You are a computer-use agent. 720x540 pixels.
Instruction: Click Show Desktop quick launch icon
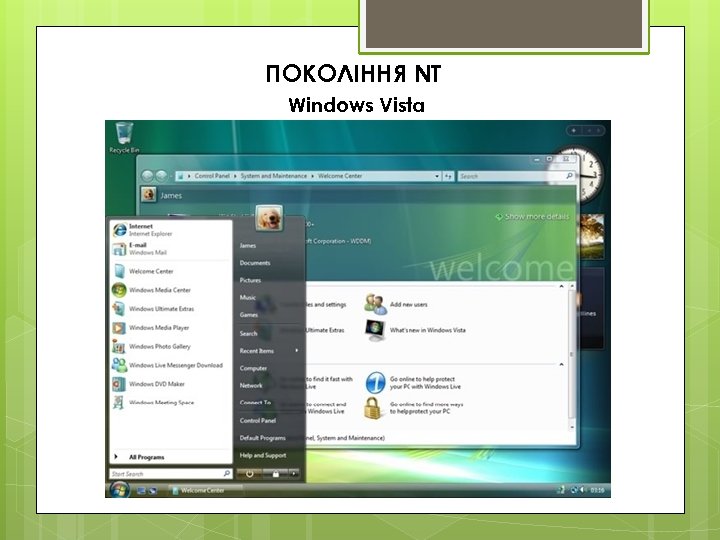pyautogui.click(x=141, y=490)
